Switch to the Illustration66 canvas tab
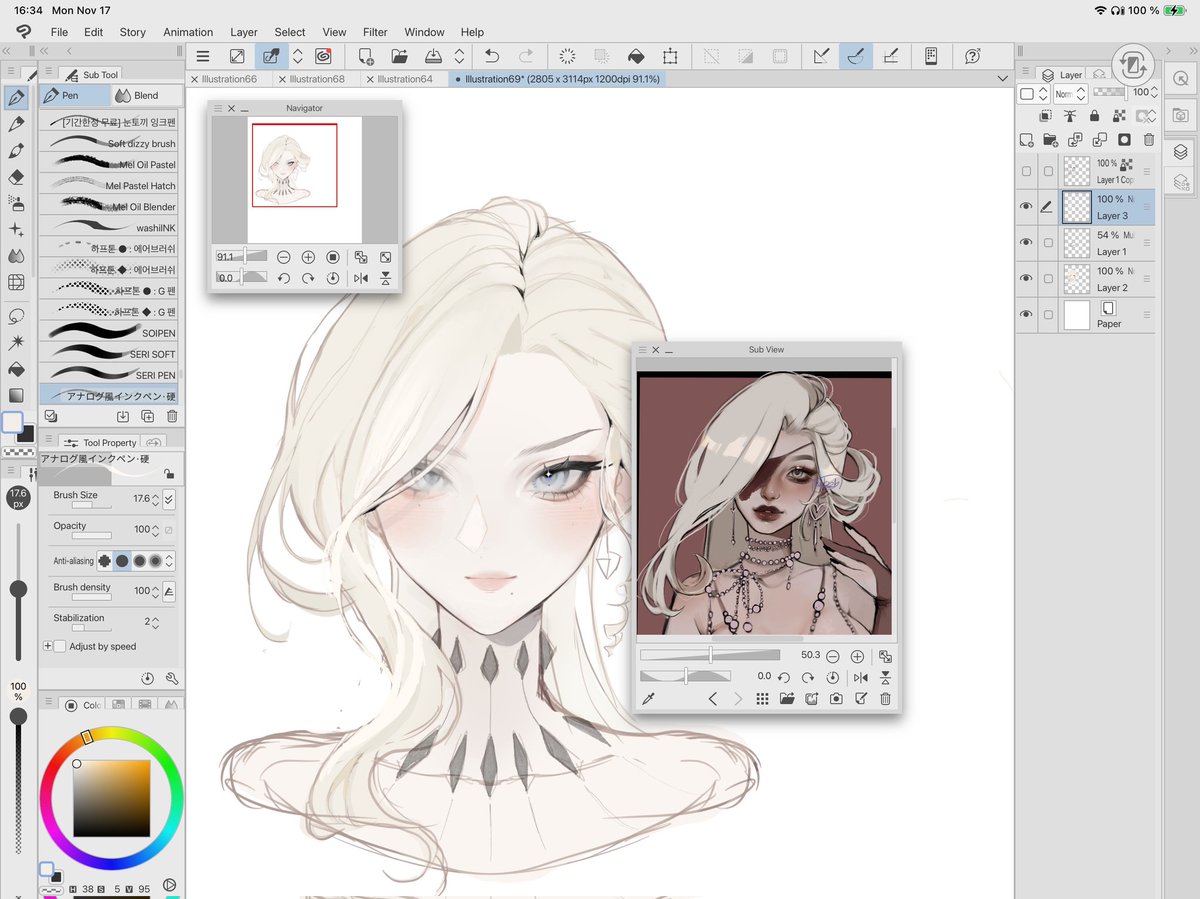The image size is (1200, 899). (229, 79)
